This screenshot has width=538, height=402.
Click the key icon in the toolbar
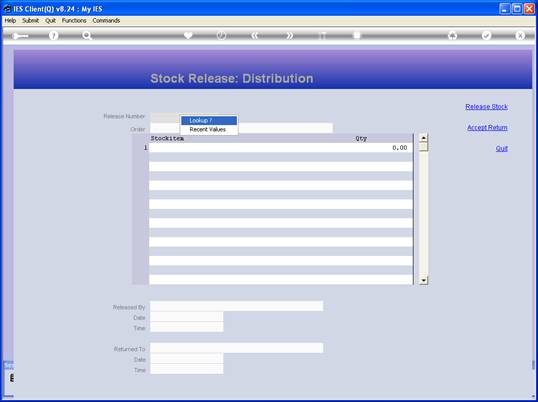click(x=20, y=36)
